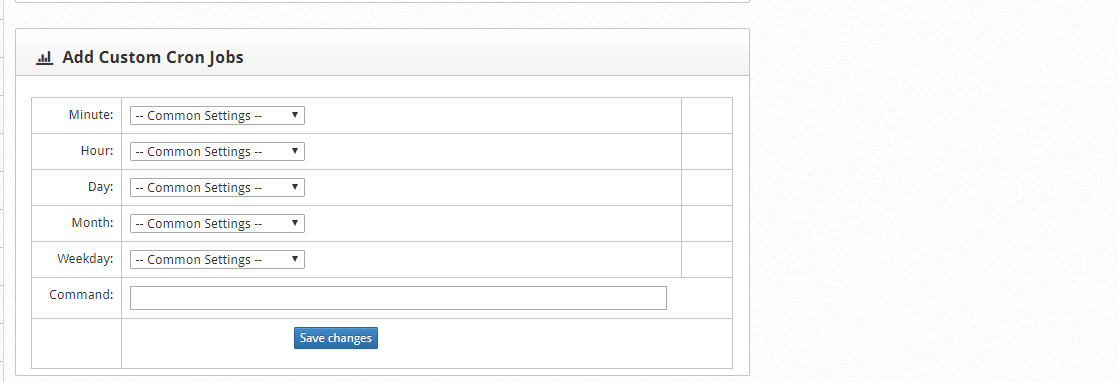Click the Day field label
The image size is (1118, 382).
(x=100, y=187)
